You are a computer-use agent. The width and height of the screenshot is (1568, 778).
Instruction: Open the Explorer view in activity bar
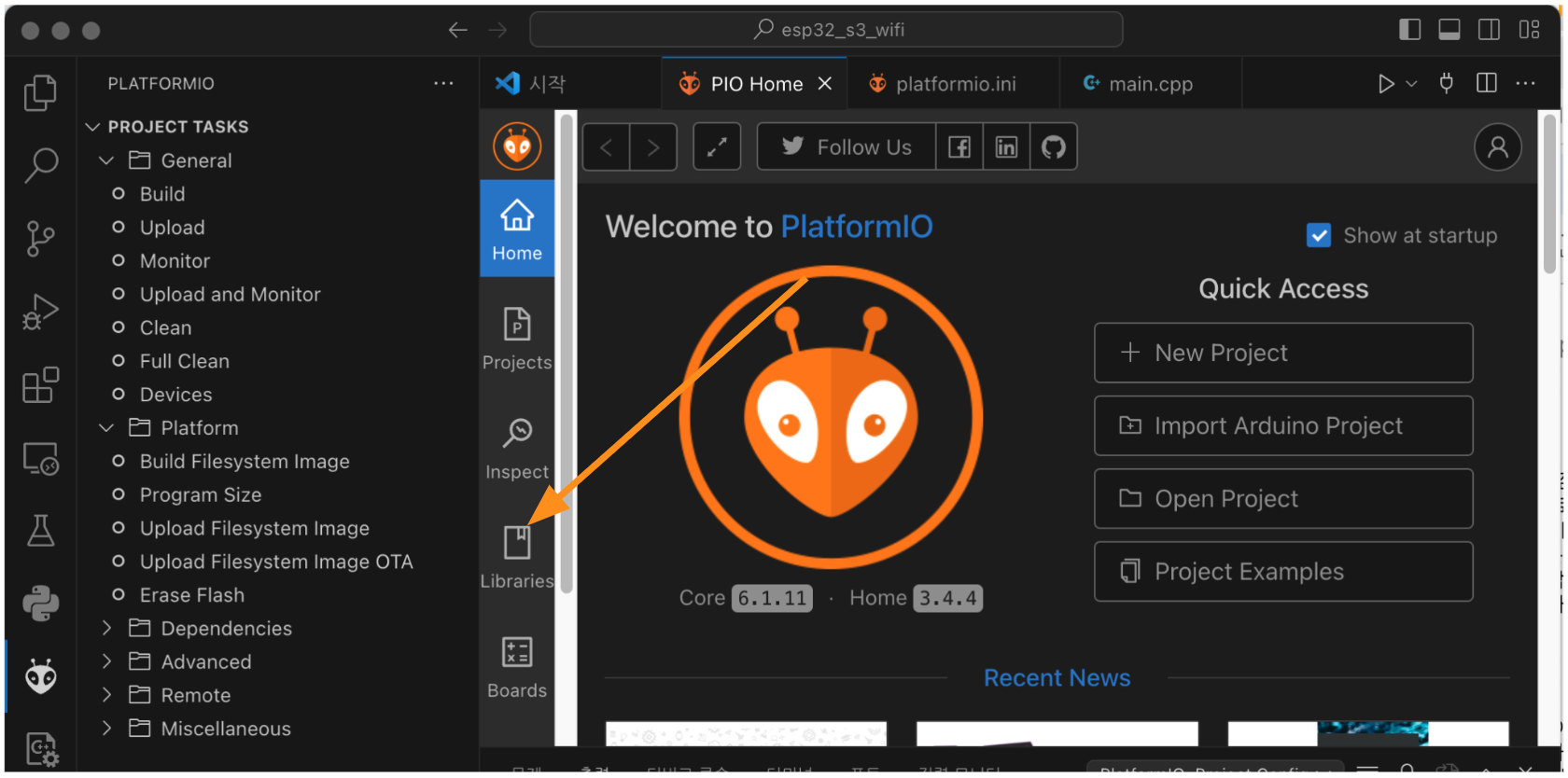[x=40, y=92]
